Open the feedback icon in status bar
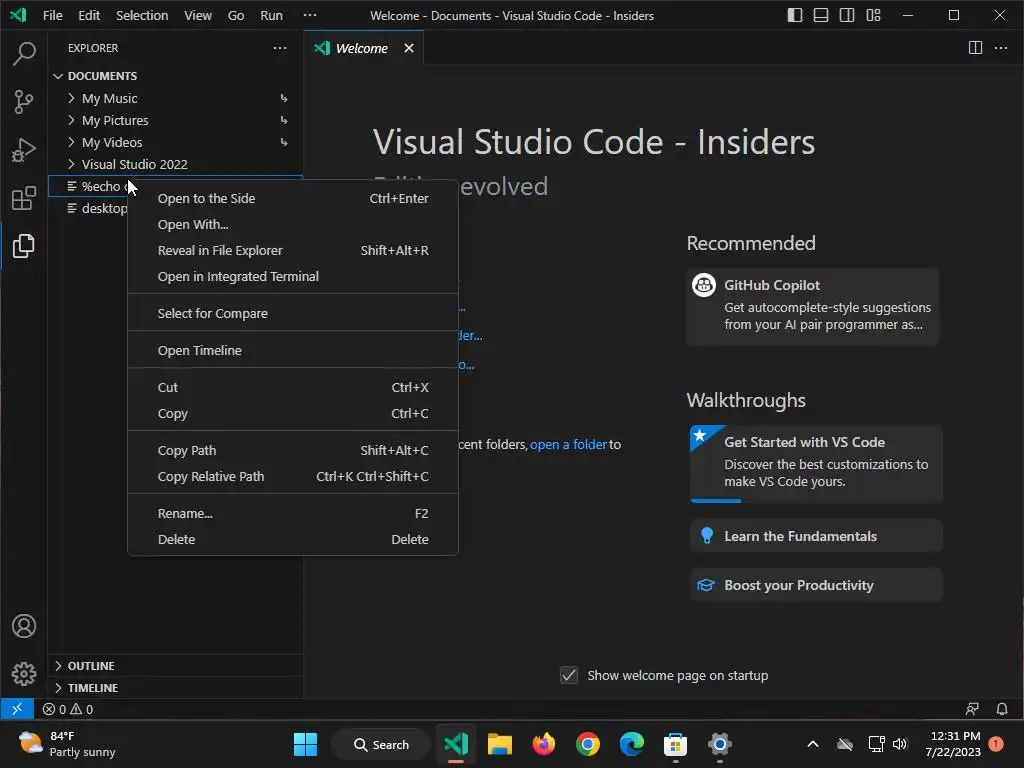This screenshot has height=768, width=1024. [x=972, y=709]
